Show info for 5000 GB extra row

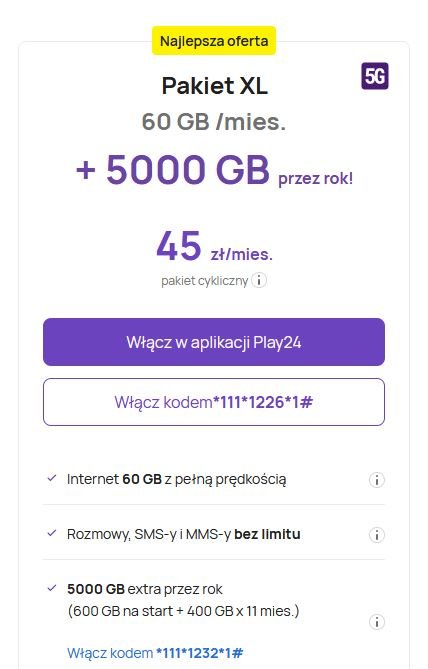[376, 622]
